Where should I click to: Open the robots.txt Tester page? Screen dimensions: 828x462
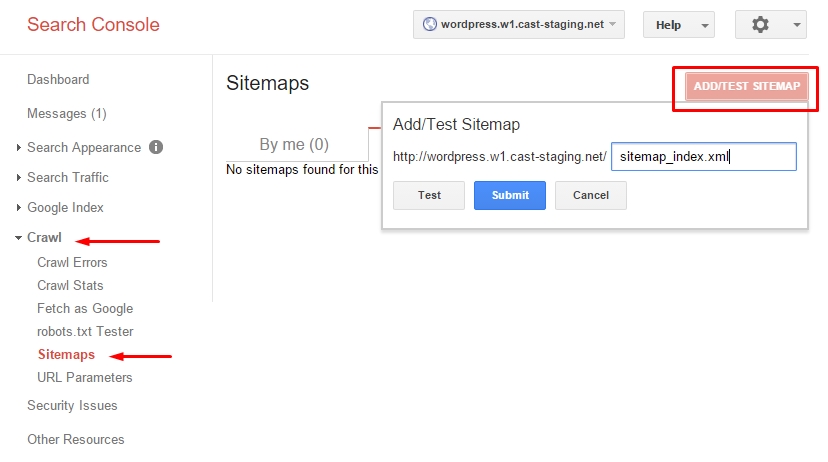(85, 332)
